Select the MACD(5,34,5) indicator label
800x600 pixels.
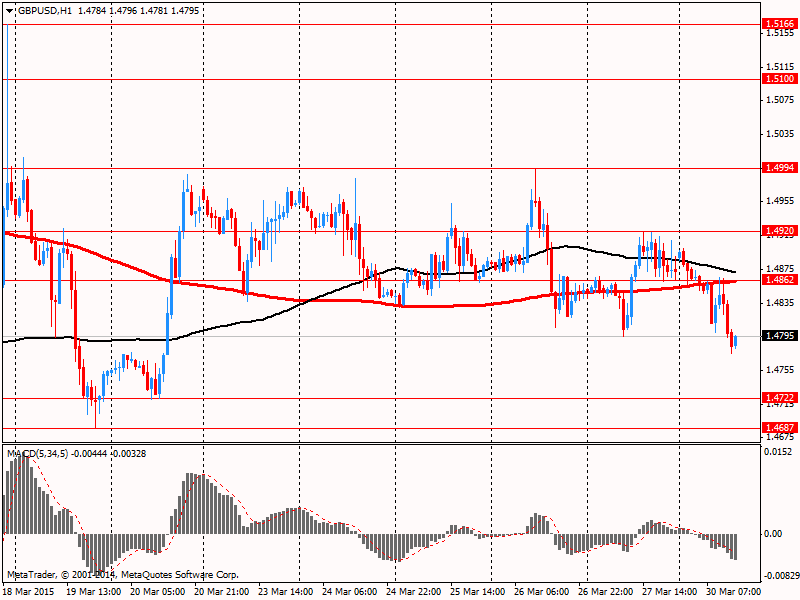(x=38, y=453)
